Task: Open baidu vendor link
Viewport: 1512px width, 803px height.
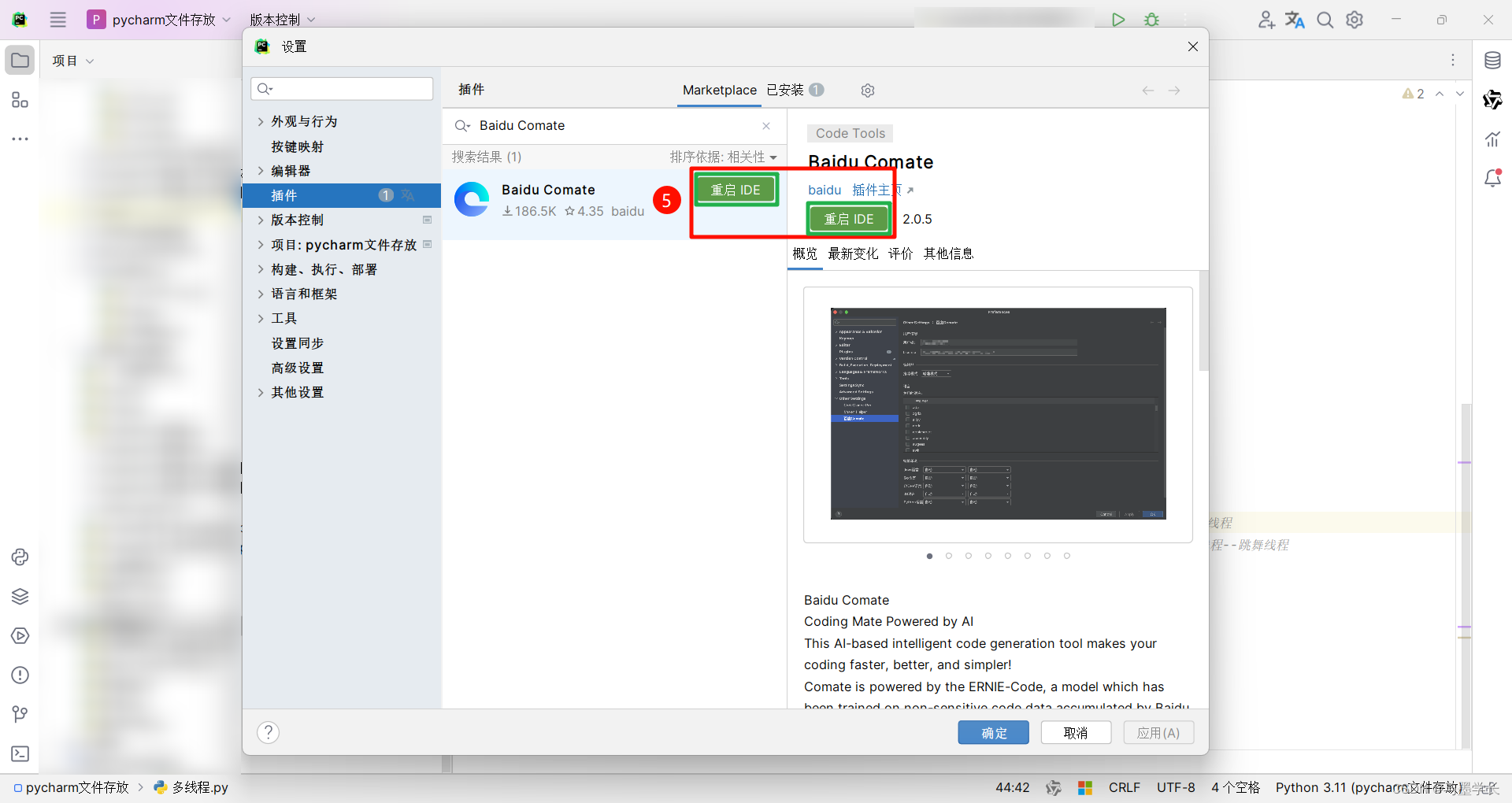Action: (825, 190)
